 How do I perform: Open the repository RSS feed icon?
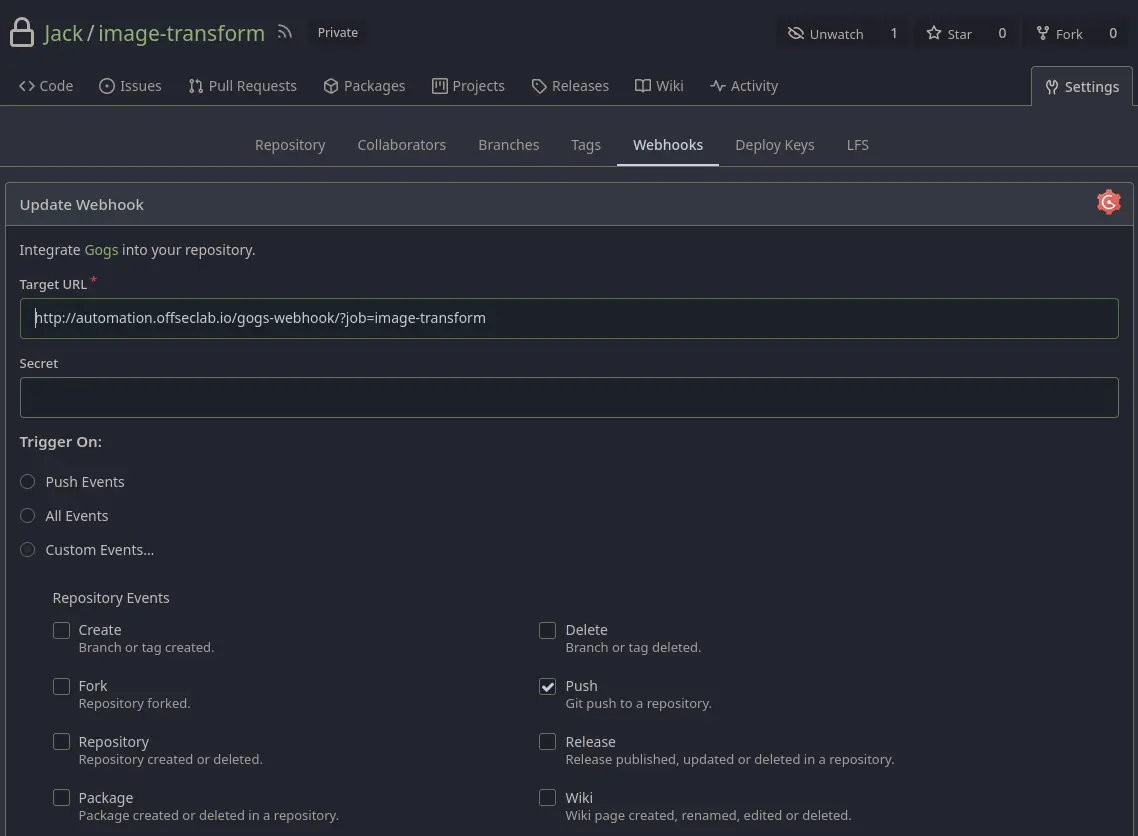click(284, 32)
